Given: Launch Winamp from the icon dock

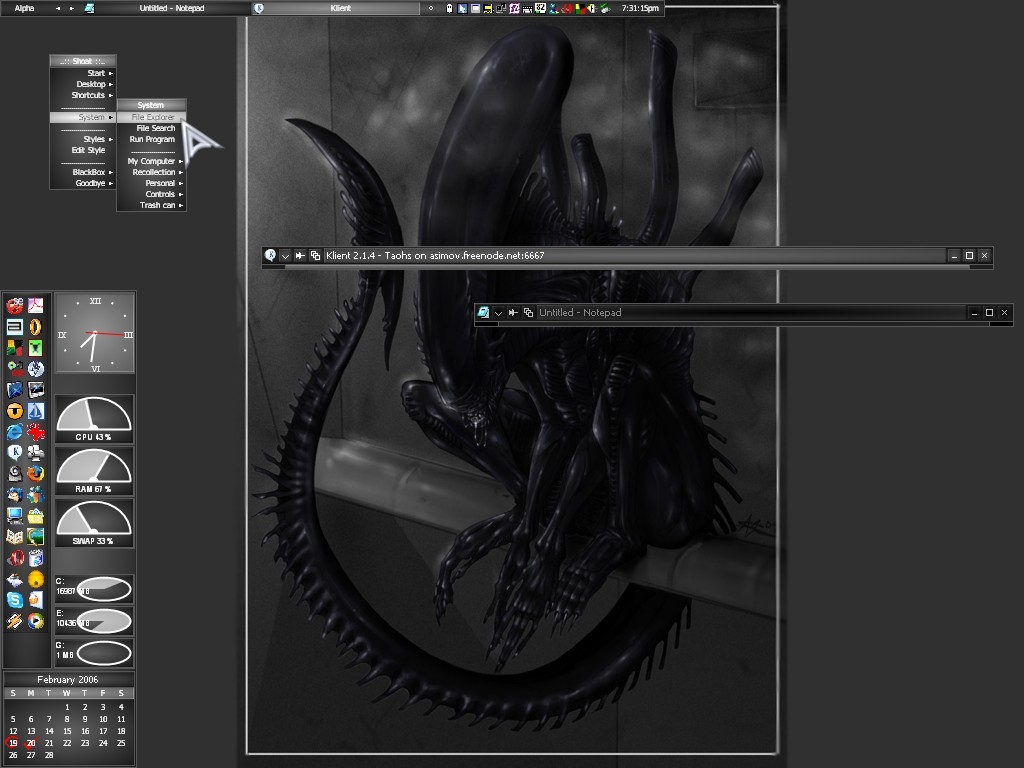Looking at the screenshot, I should 14,620.
